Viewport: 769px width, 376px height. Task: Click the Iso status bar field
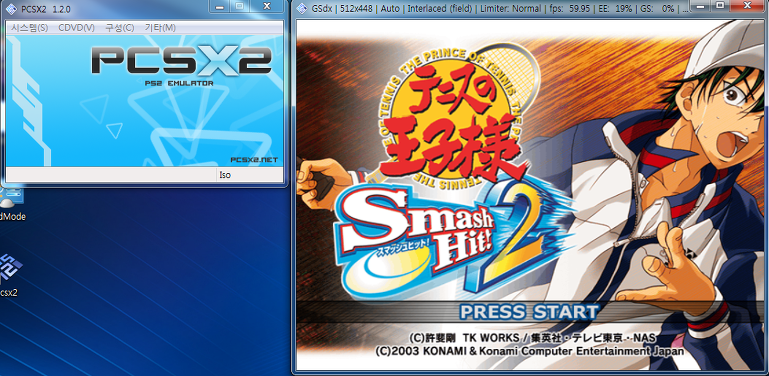249,175
